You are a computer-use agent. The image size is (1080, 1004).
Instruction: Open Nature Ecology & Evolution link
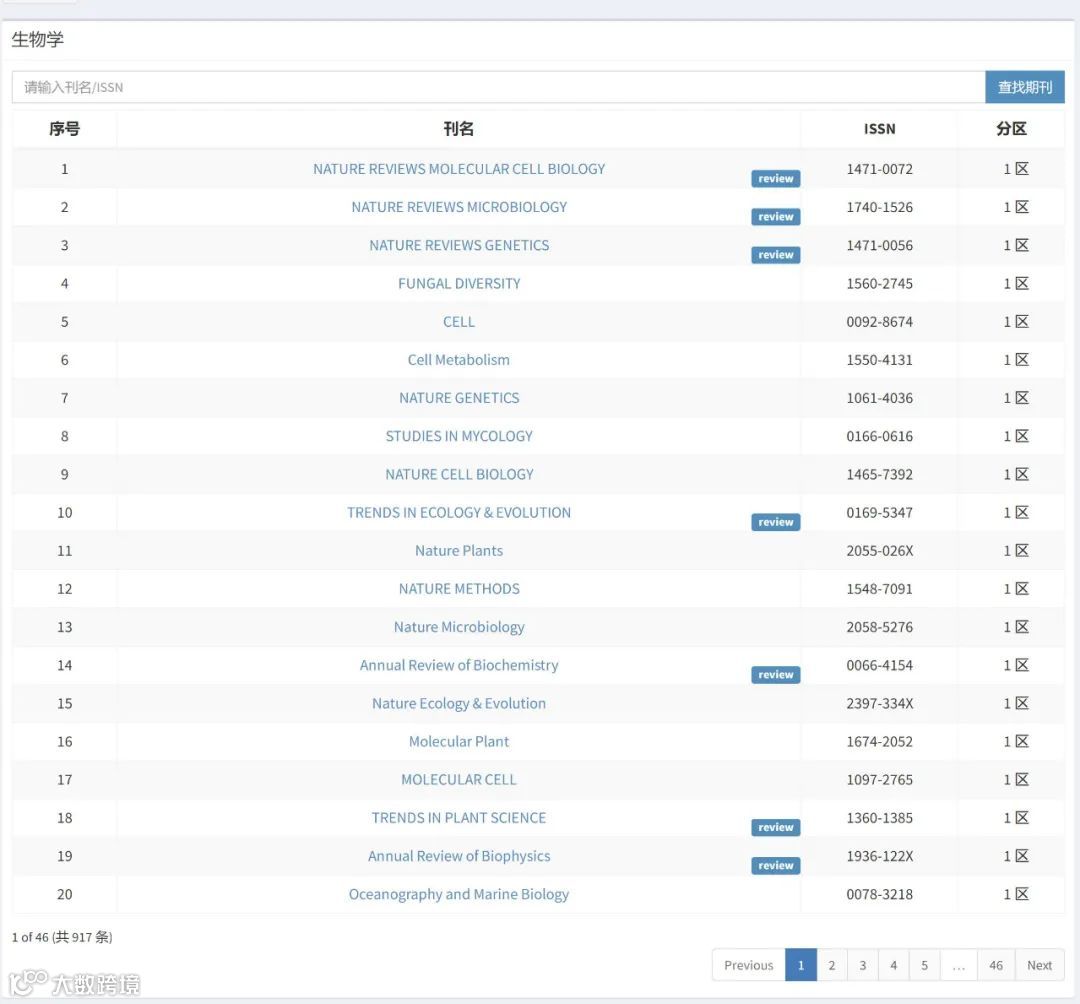459,704
